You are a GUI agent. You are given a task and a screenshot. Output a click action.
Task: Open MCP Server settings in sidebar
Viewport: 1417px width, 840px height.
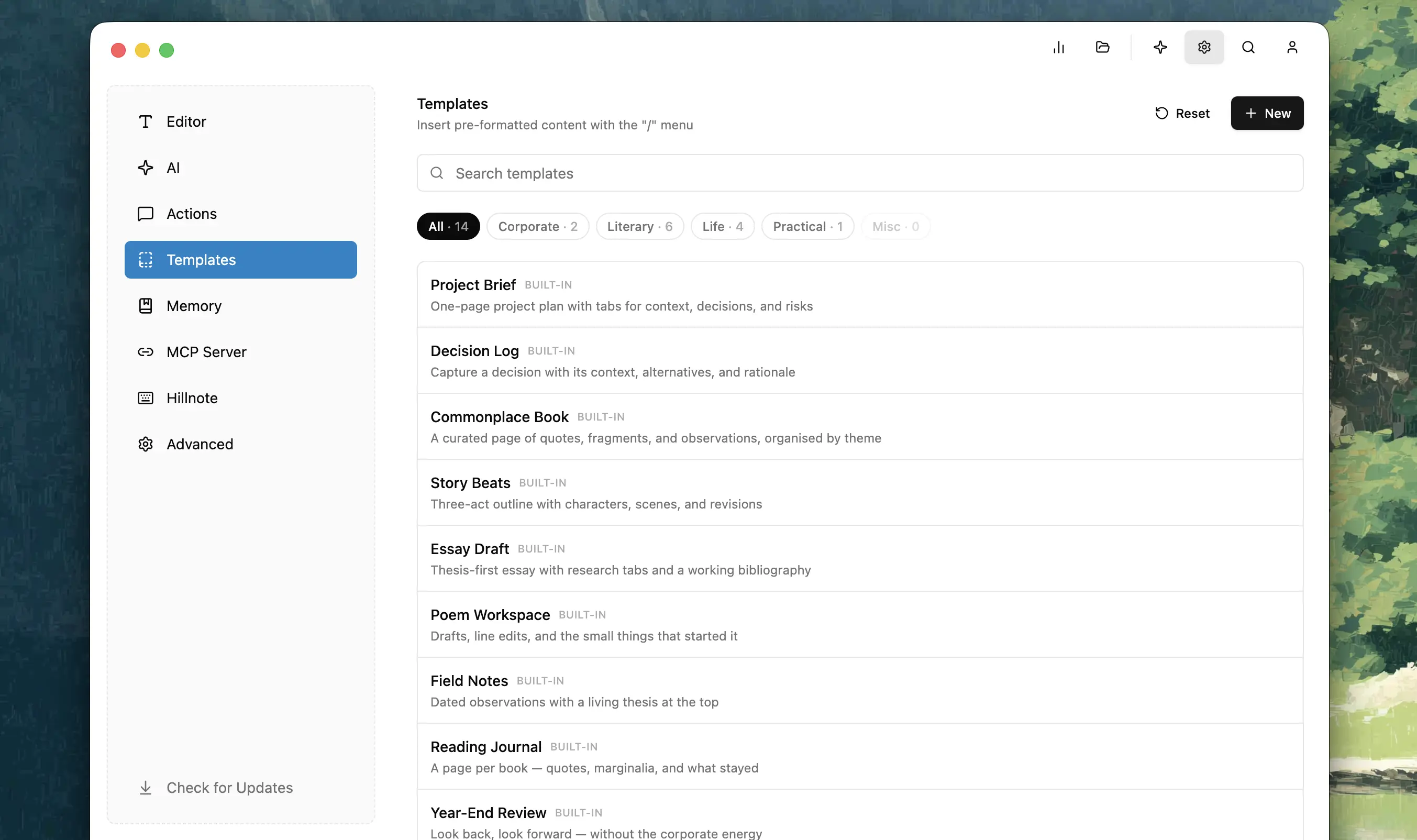tap(240, 352)
